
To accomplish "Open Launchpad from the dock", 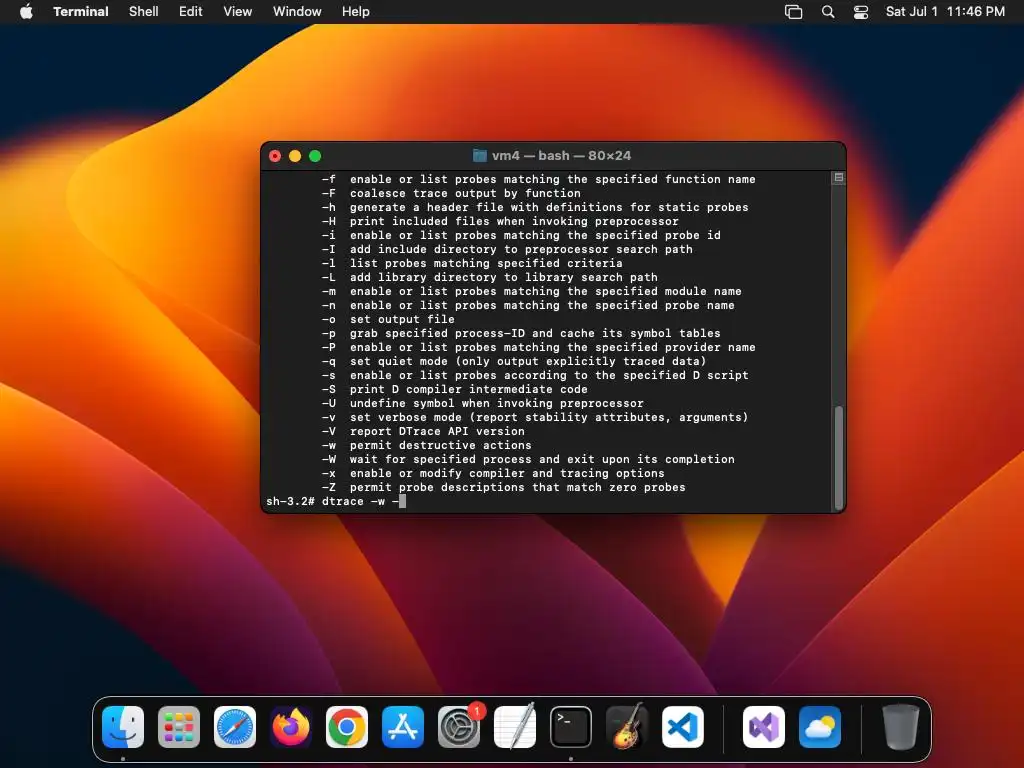I will [x=179, y=727].
